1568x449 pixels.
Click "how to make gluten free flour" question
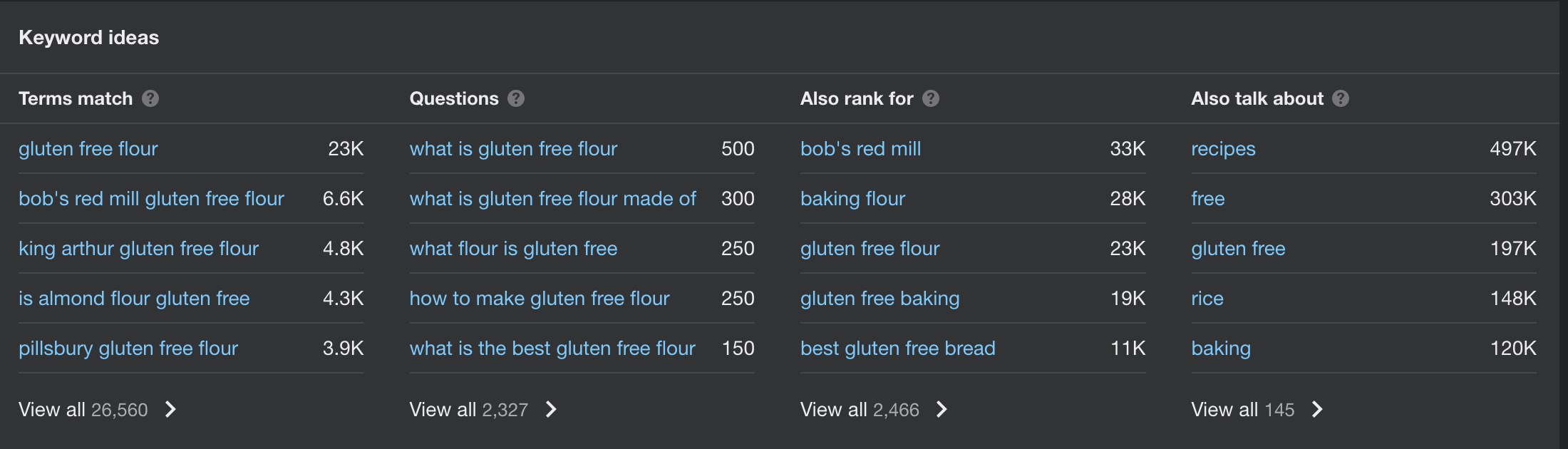540,299
